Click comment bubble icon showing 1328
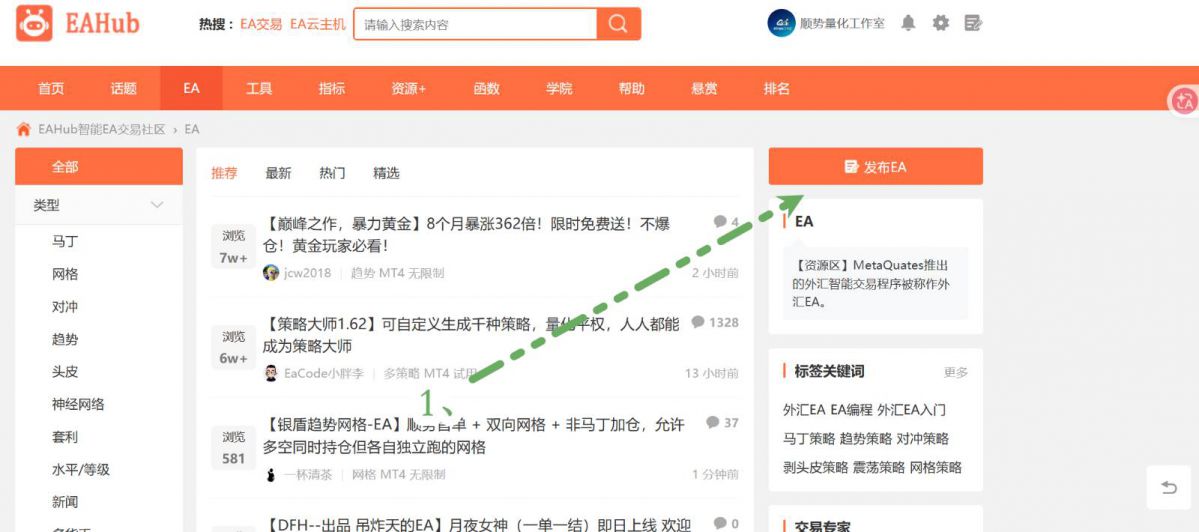1199x532 pixels. coord(697,323)
